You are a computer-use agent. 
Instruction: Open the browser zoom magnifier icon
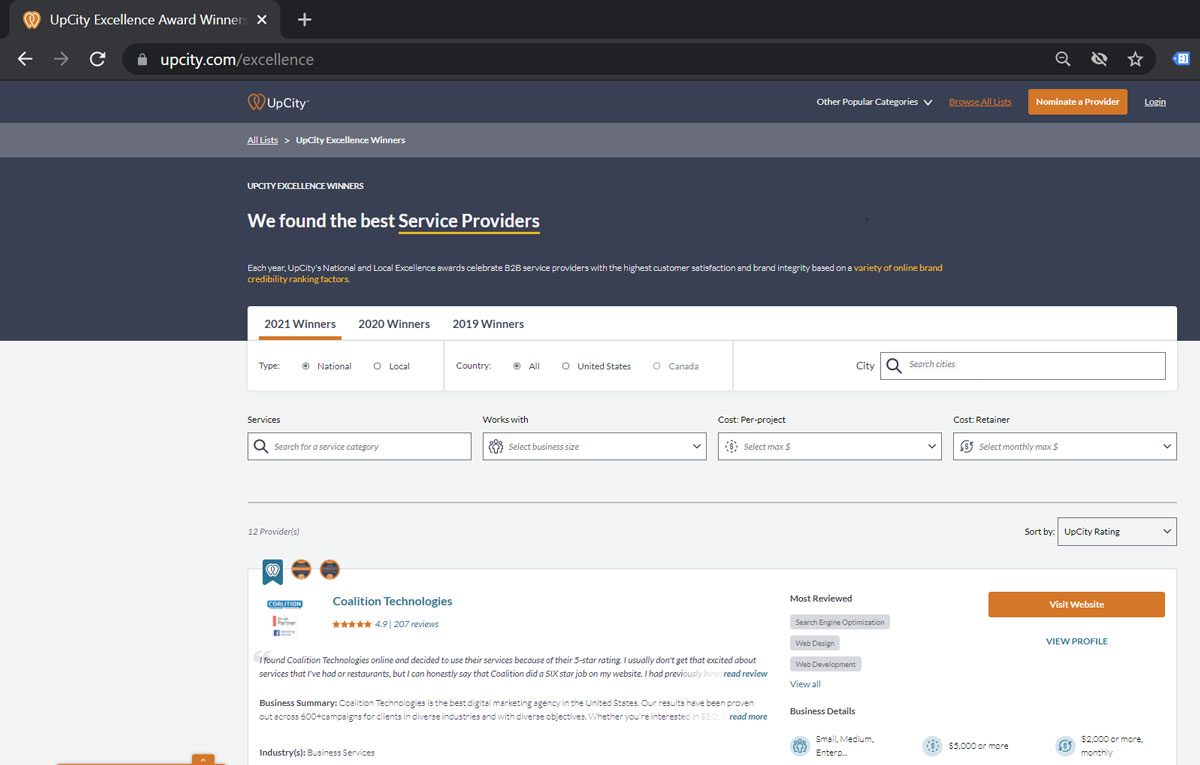[x=1063, y=59]
